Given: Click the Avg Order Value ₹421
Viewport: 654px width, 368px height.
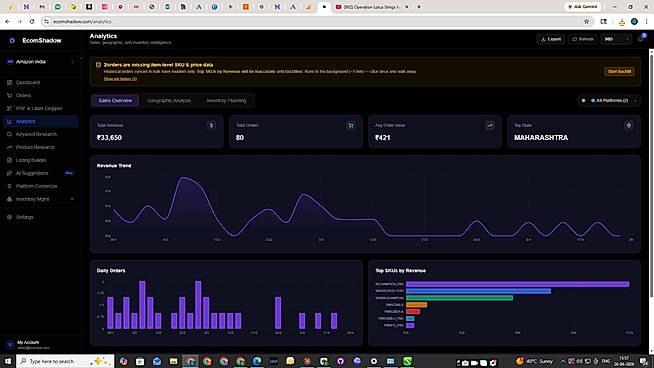Looking at the screenshot, I should 382,137.
